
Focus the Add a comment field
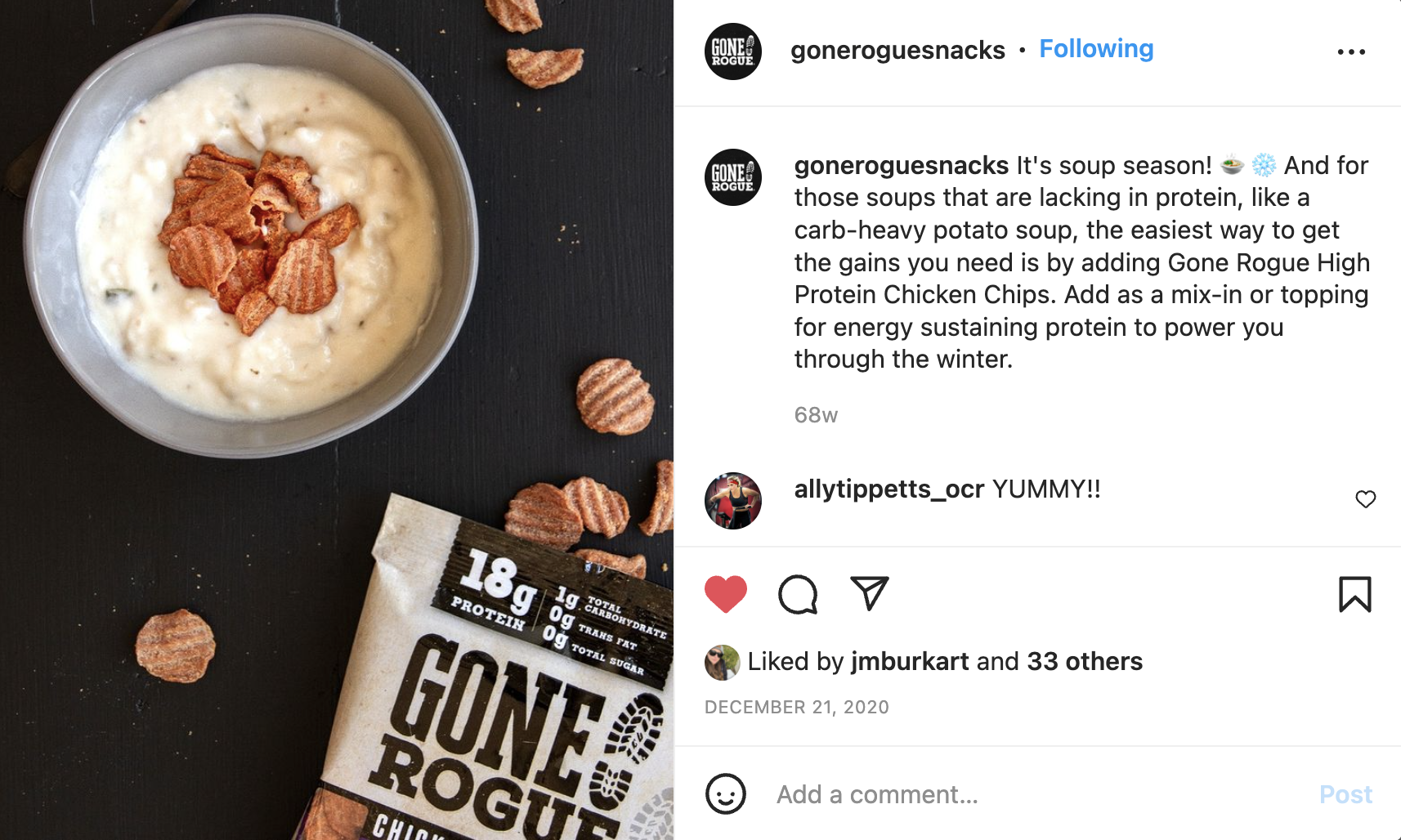click(x=1038, y=794)
